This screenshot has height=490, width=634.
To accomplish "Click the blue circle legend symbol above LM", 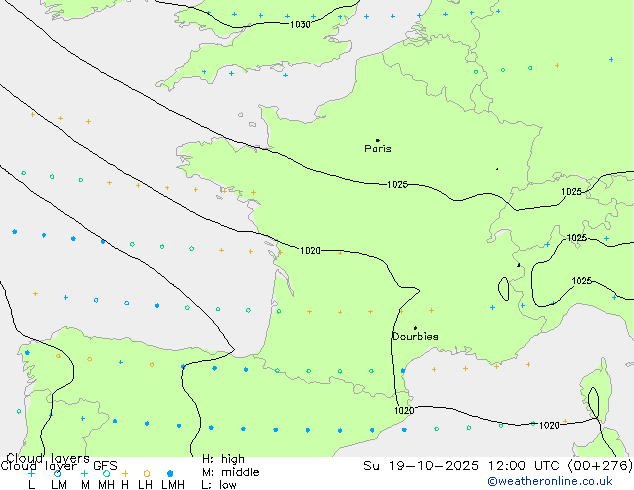I will (x=57, y=473).
